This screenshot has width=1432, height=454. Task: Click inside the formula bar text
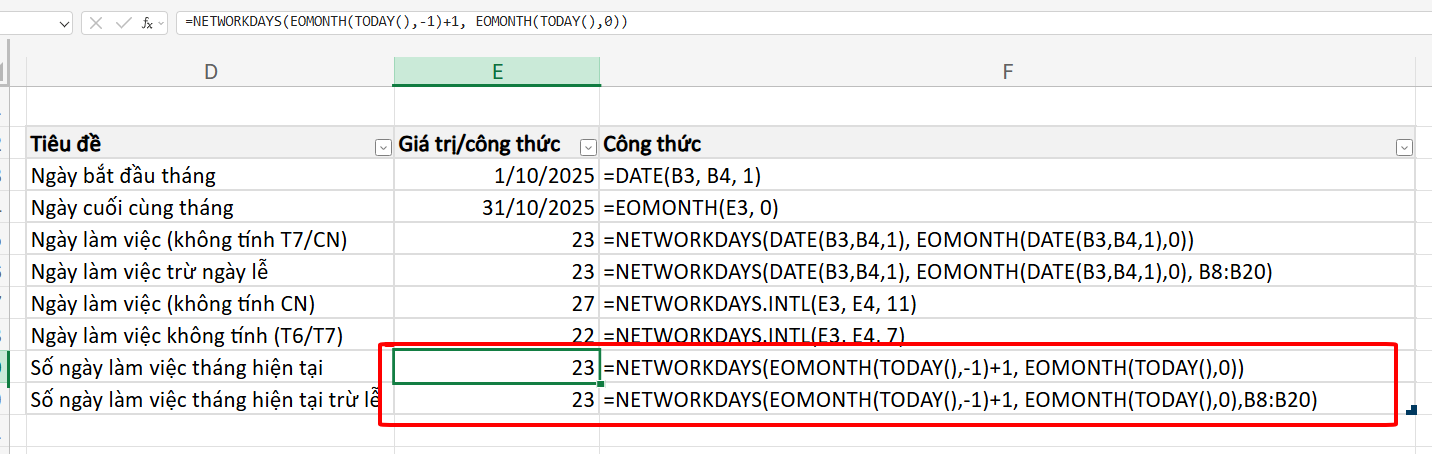tap(800, 22)
